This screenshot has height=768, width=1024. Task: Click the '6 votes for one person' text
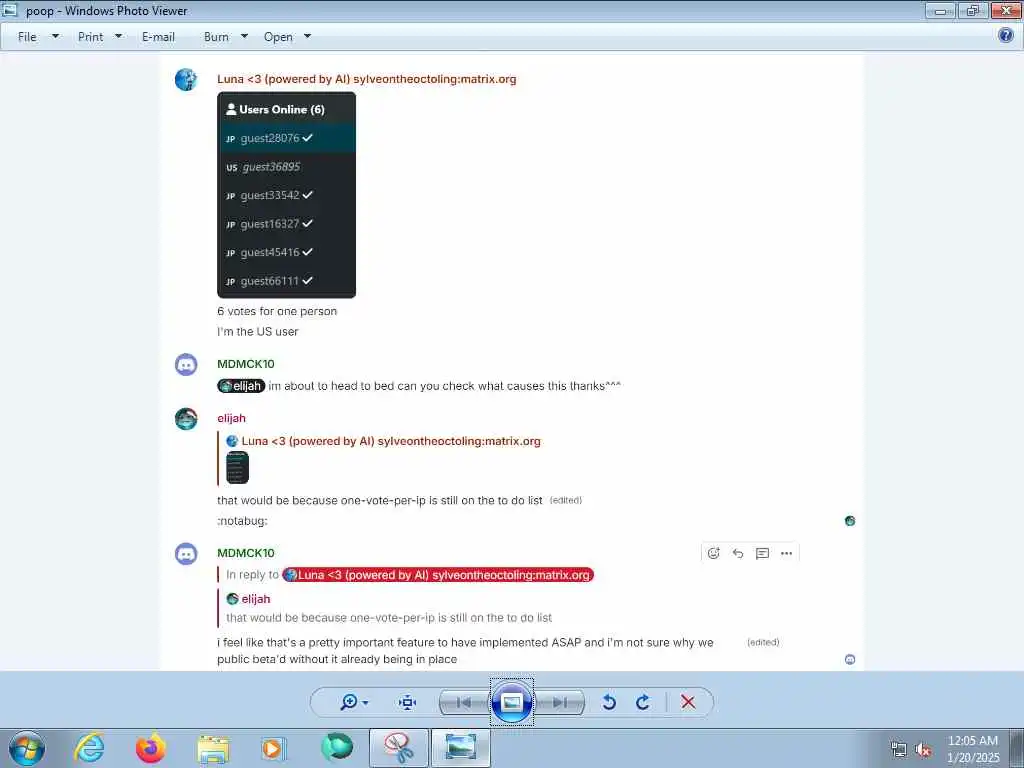(277, 311)
